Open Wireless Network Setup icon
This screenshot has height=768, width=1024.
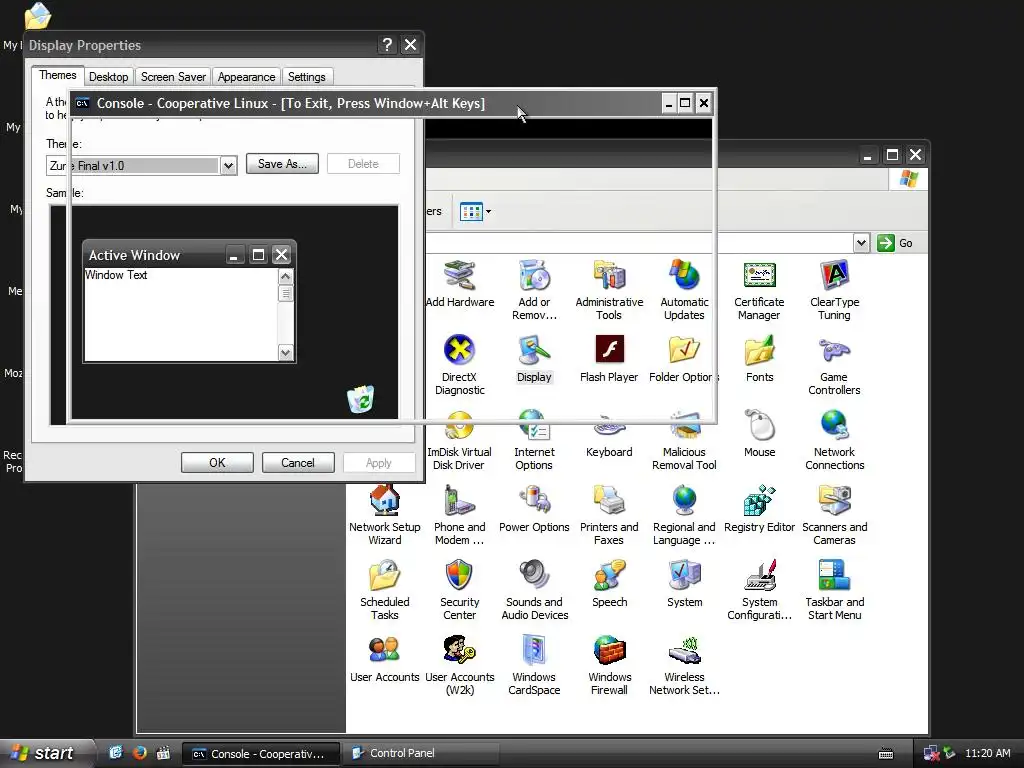(684, 650)
